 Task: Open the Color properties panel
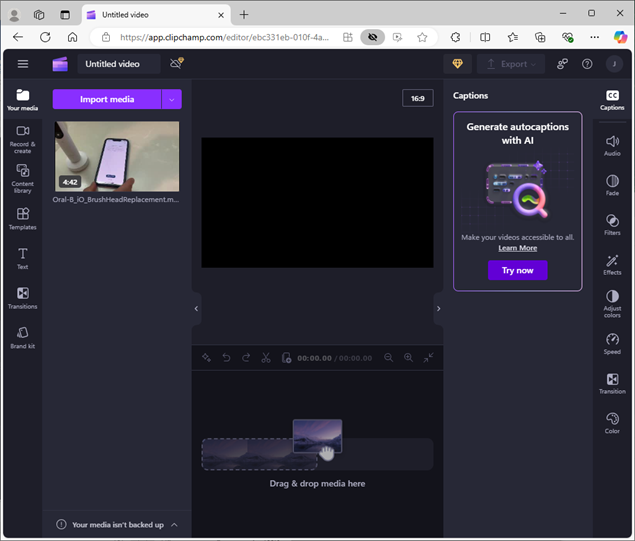coord(612,424)
